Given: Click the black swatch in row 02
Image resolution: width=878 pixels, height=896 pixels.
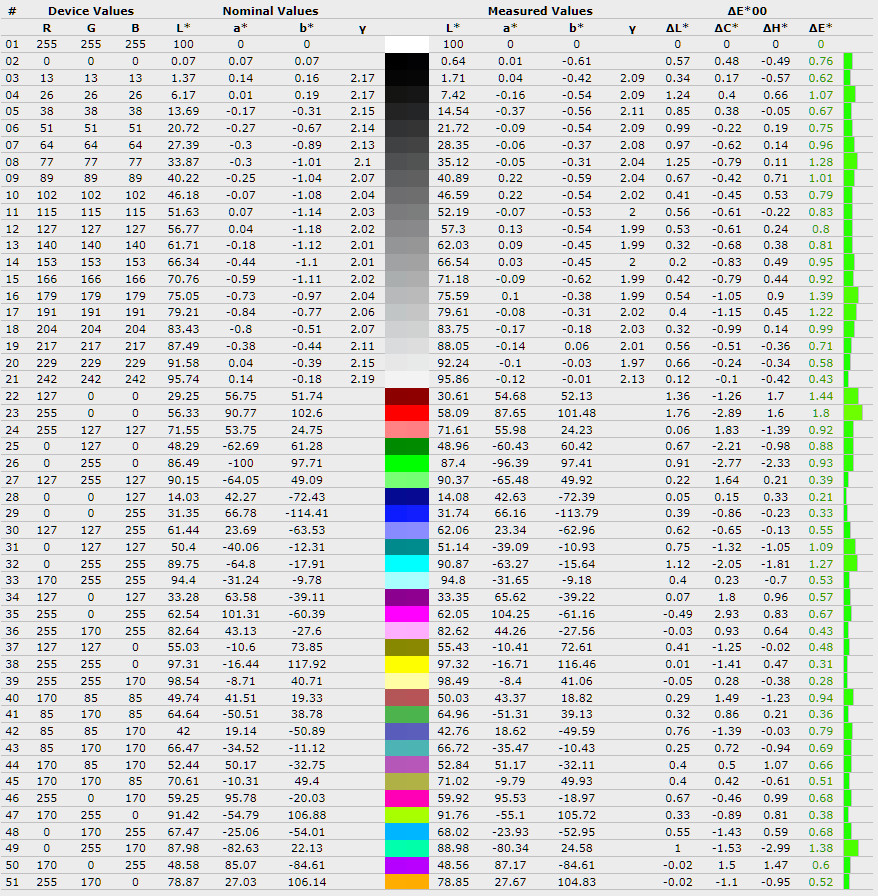Looking at the screenshot, I should click(x=407, y=61).
